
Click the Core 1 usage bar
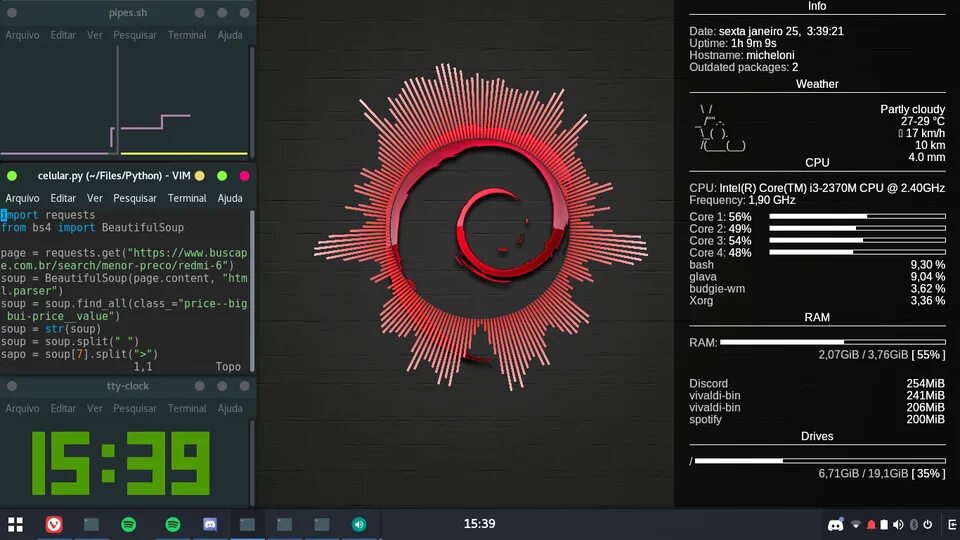click(x=857, y=216)
